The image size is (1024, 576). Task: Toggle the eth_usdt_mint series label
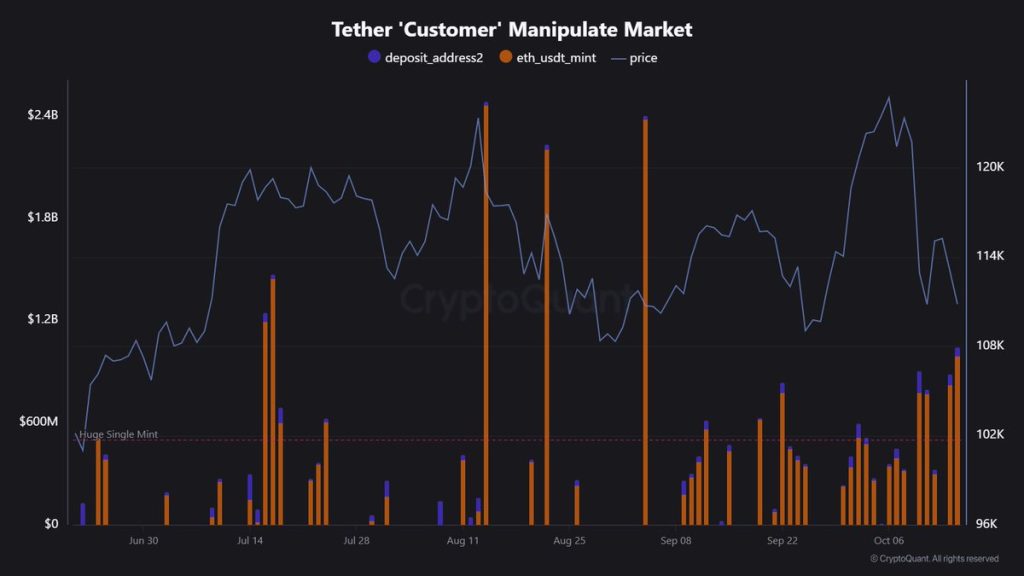[555, 58]
